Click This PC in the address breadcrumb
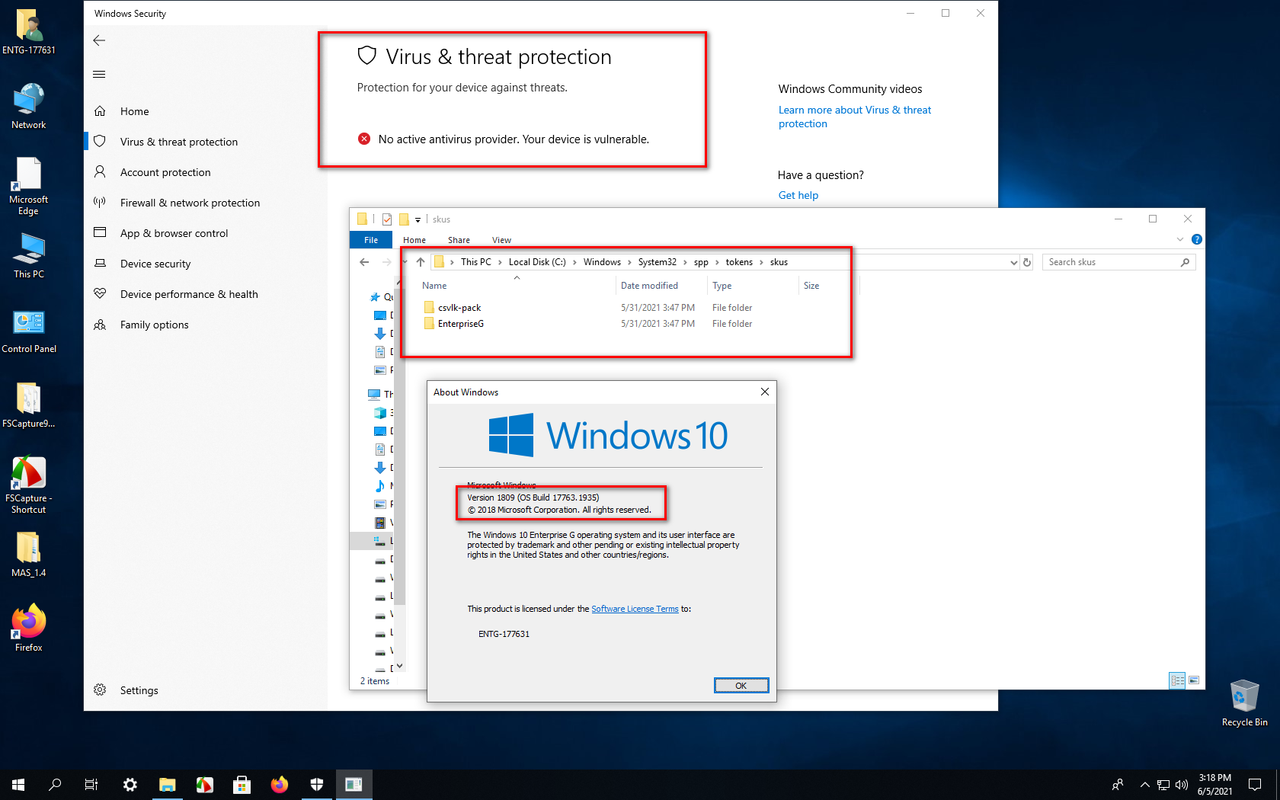The height and width of the screenshot is (800, 1280). point(476,262)
